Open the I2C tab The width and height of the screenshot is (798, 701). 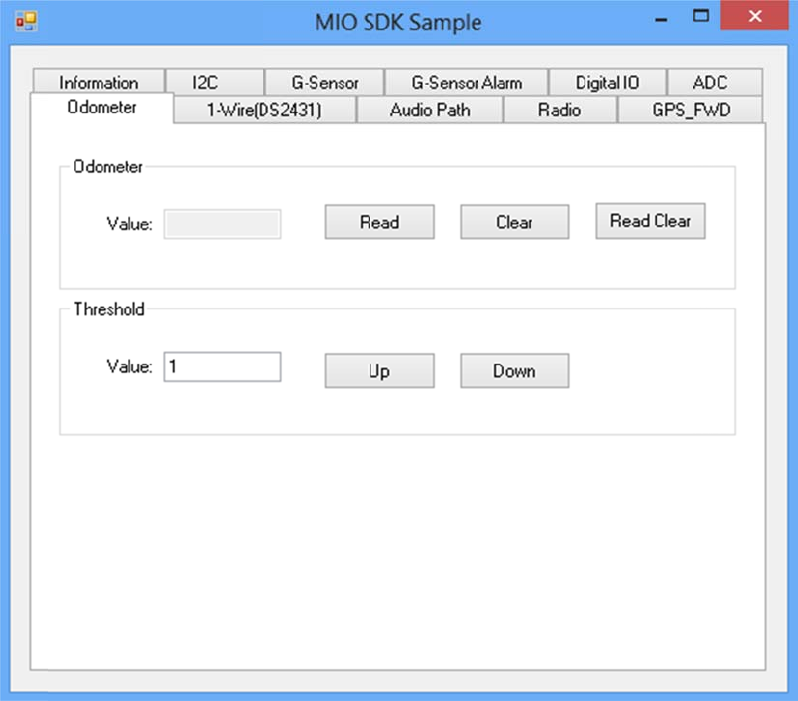214,82
